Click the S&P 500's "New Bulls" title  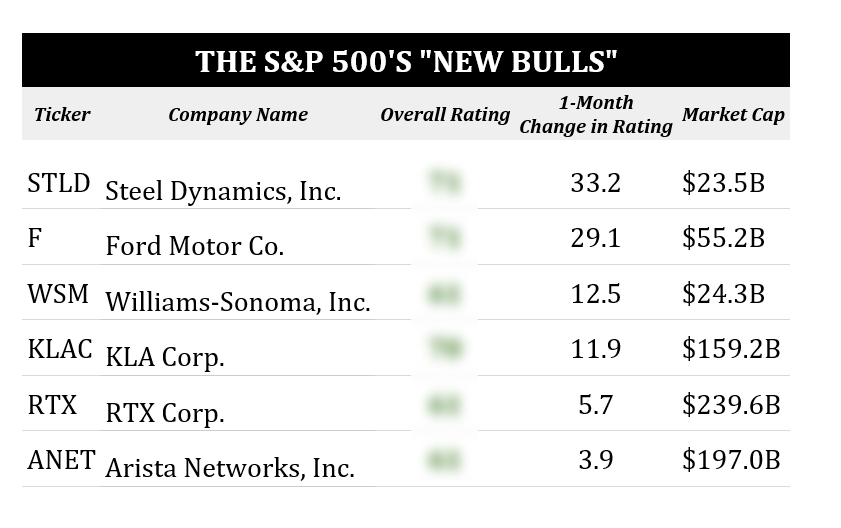406,61
